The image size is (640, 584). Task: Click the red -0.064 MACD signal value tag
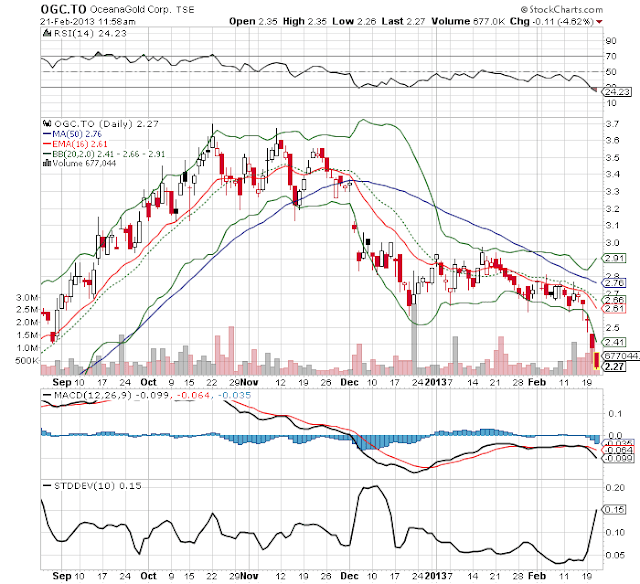(x=618, y=451)
